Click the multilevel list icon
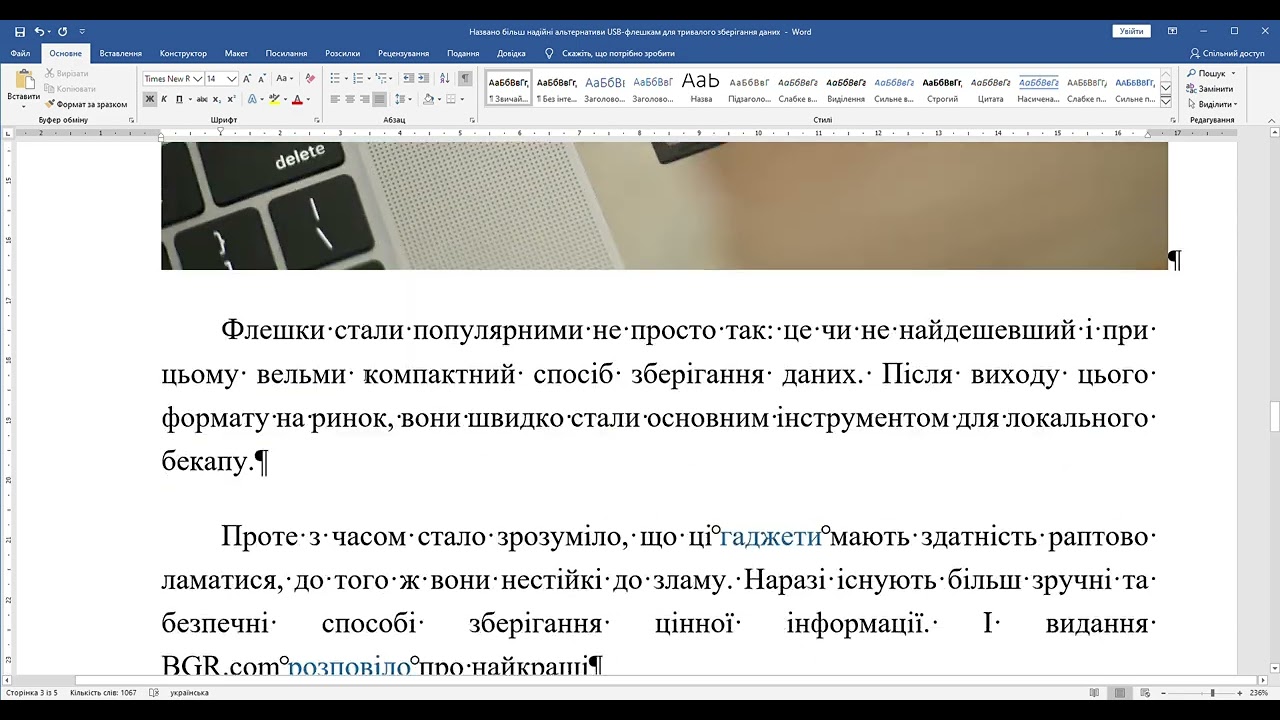This screenshot has height=720, width=1280. (x=382, y=79)
